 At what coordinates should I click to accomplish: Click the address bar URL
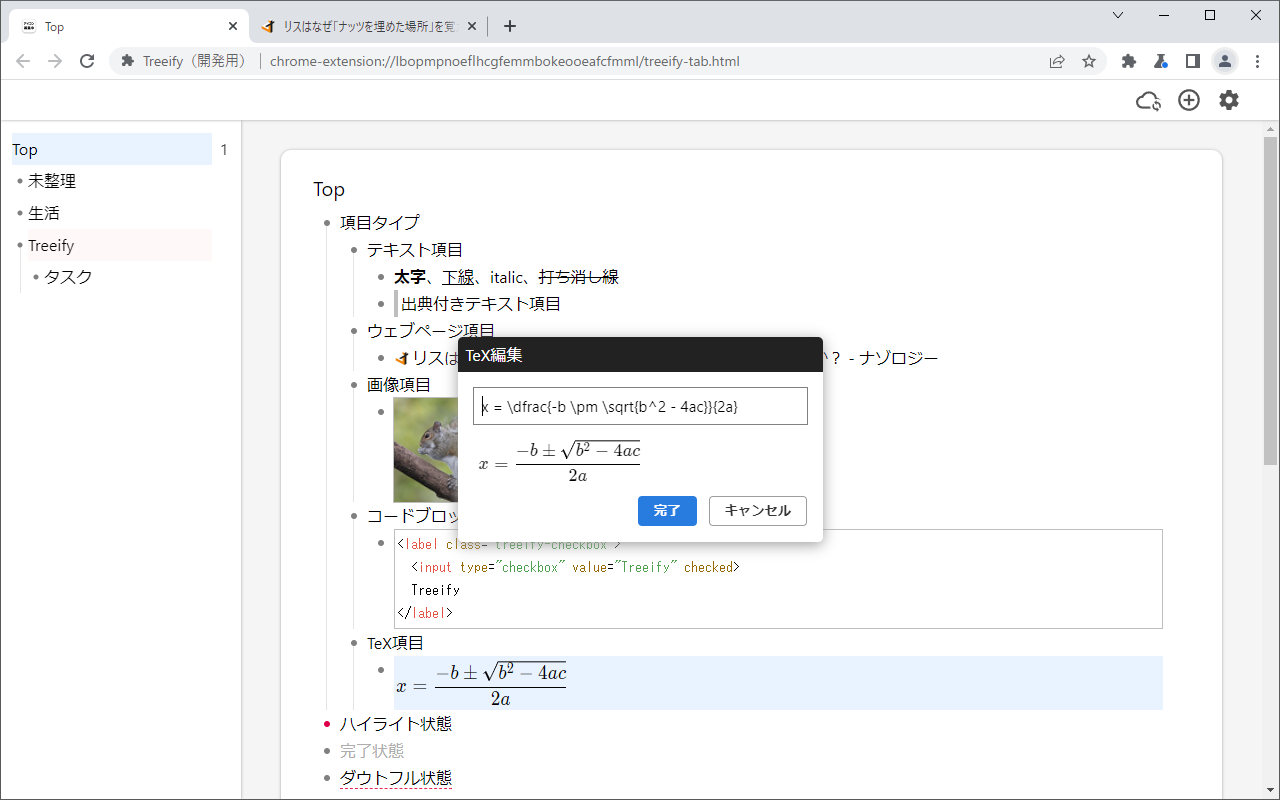[505, 61]
